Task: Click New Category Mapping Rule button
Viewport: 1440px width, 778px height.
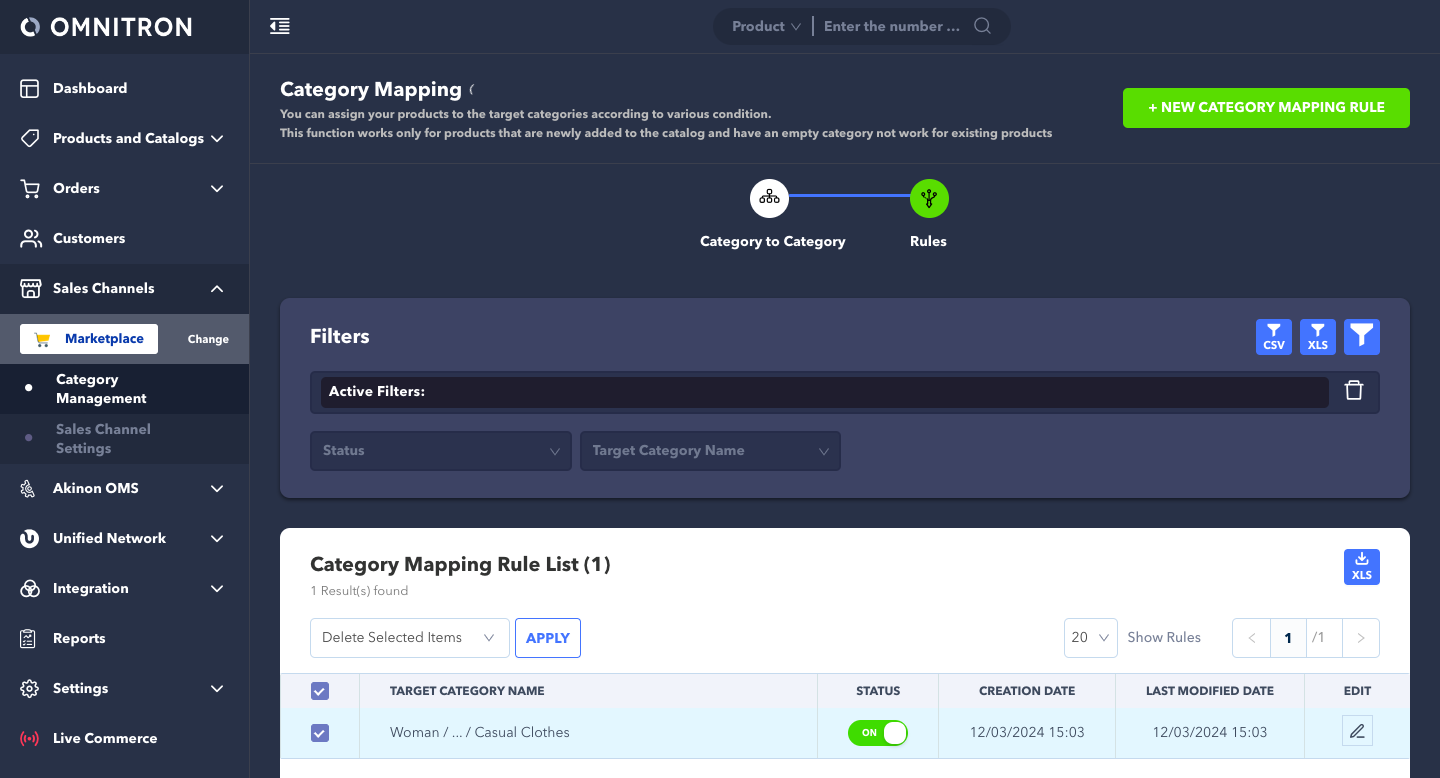Action: pyautogui.click(x=1265, y=108)
